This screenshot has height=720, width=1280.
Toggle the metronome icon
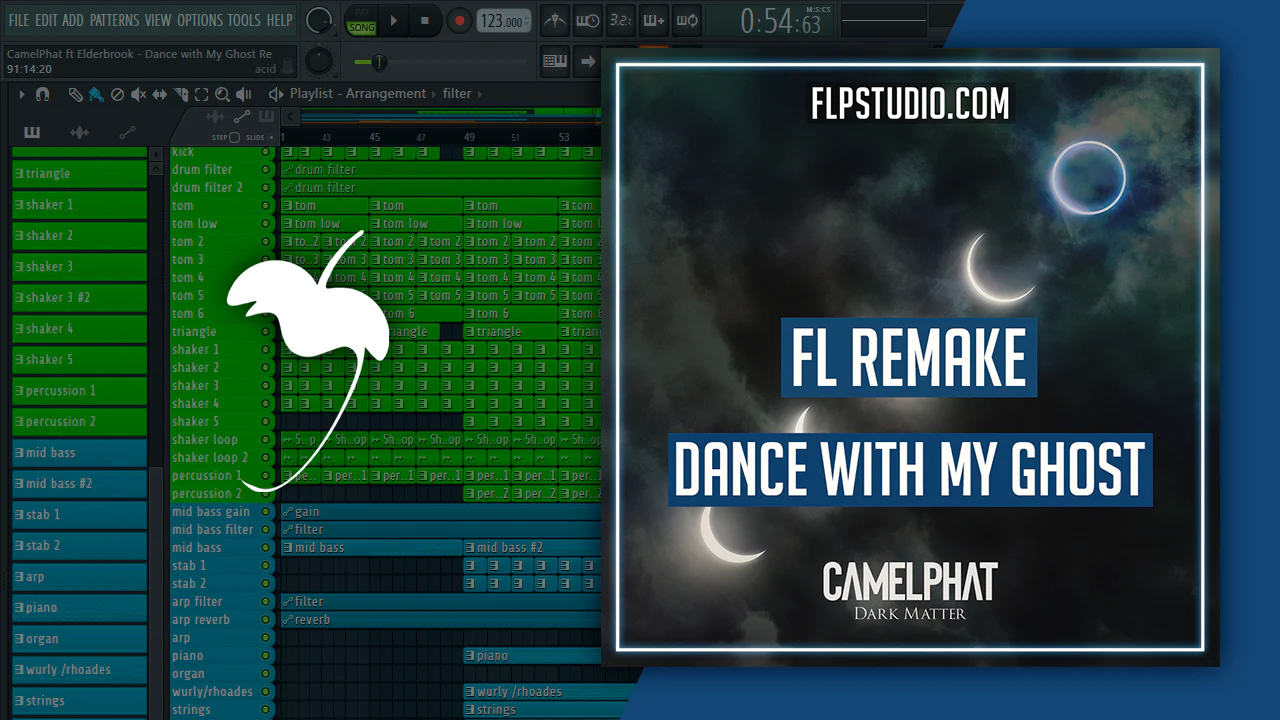(x=555, y=20)
